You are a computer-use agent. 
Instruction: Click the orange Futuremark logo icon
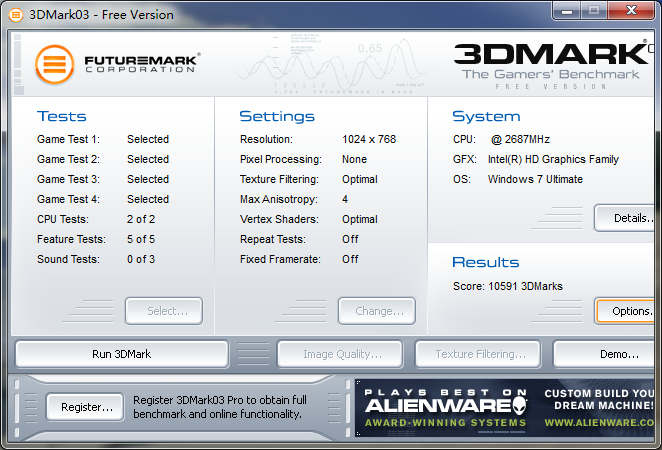tap(54, 65)
